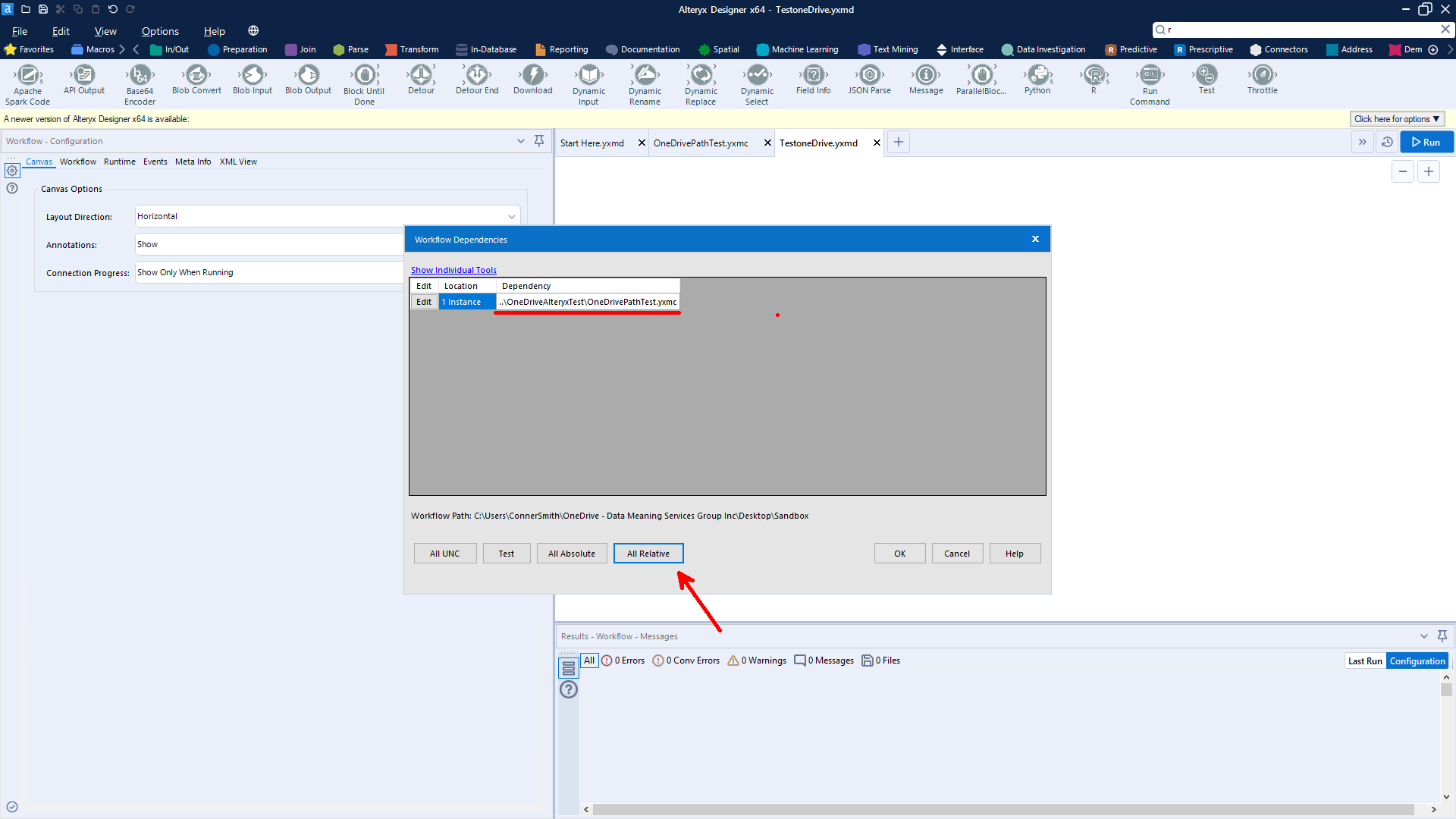This screenshot has height=819, width=1456.
Task: Click the Dynamic Input tool icon
Action: [x=588, y=75]
